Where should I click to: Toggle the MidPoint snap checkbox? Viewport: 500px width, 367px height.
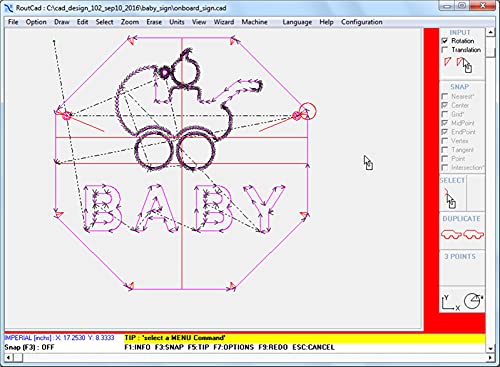445,123
